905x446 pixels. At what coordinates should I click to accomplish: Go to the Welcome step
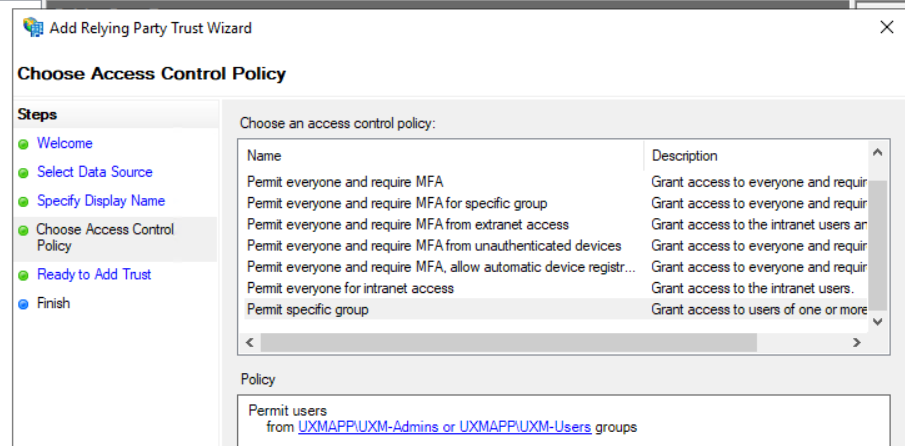64,143
